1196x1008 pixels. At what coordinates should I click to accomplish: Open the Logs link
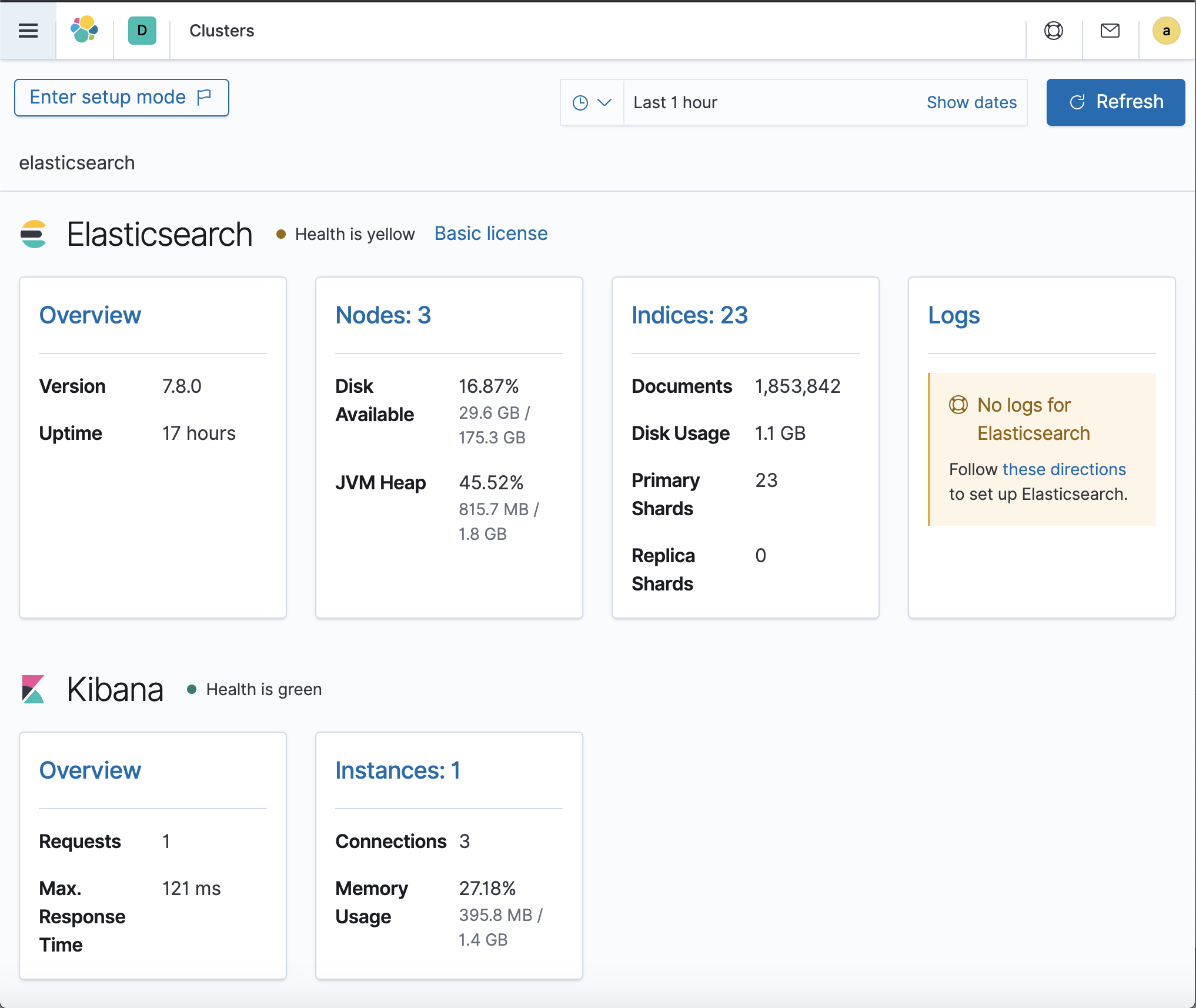pos(954,316)
